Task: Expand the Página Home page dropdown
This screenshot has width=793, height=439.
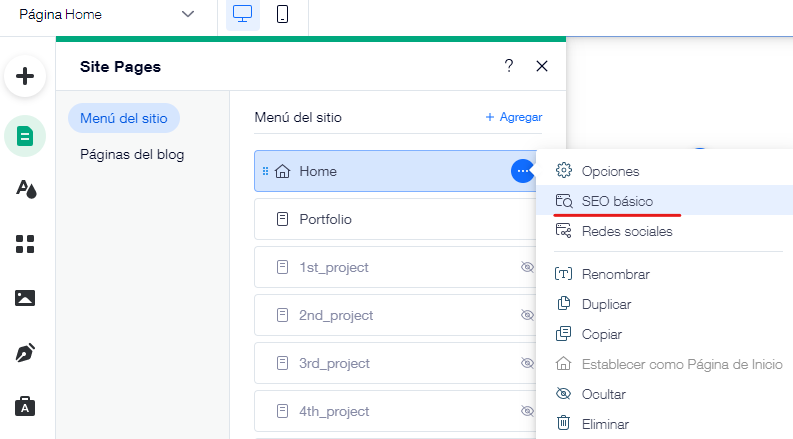Action: click(x=187, y=15)
